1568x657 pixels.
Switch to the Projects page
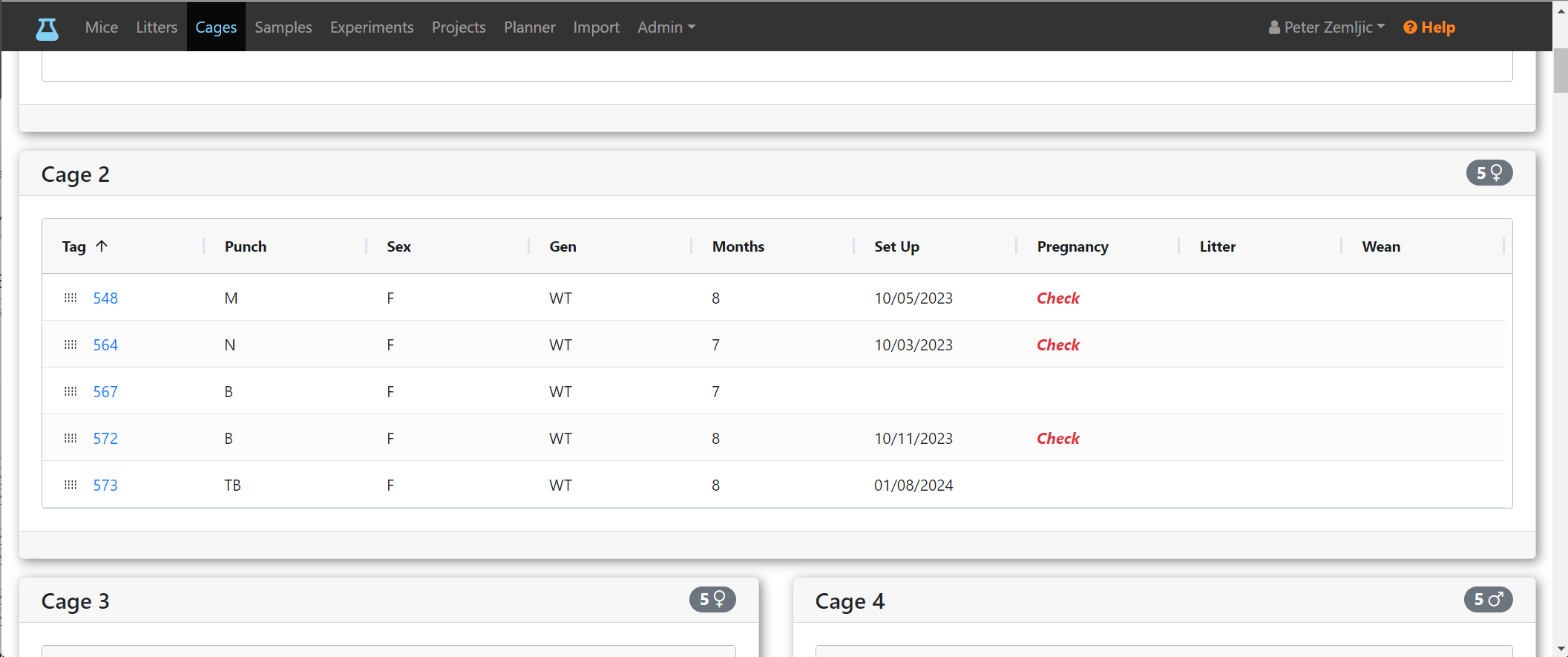[459, 27]
